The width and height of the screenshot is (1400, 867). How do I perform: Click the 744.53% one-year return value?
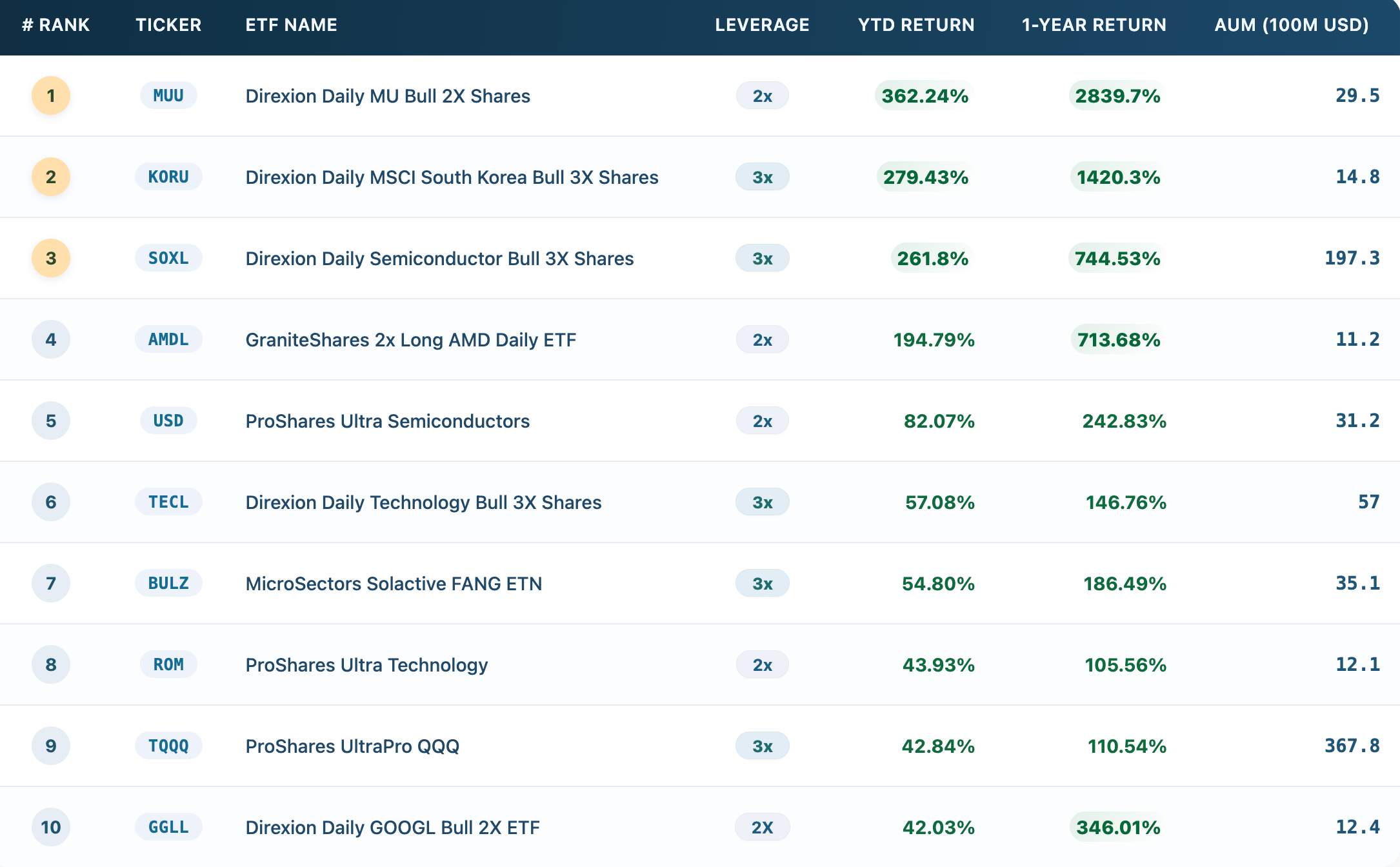(1117, 259)
